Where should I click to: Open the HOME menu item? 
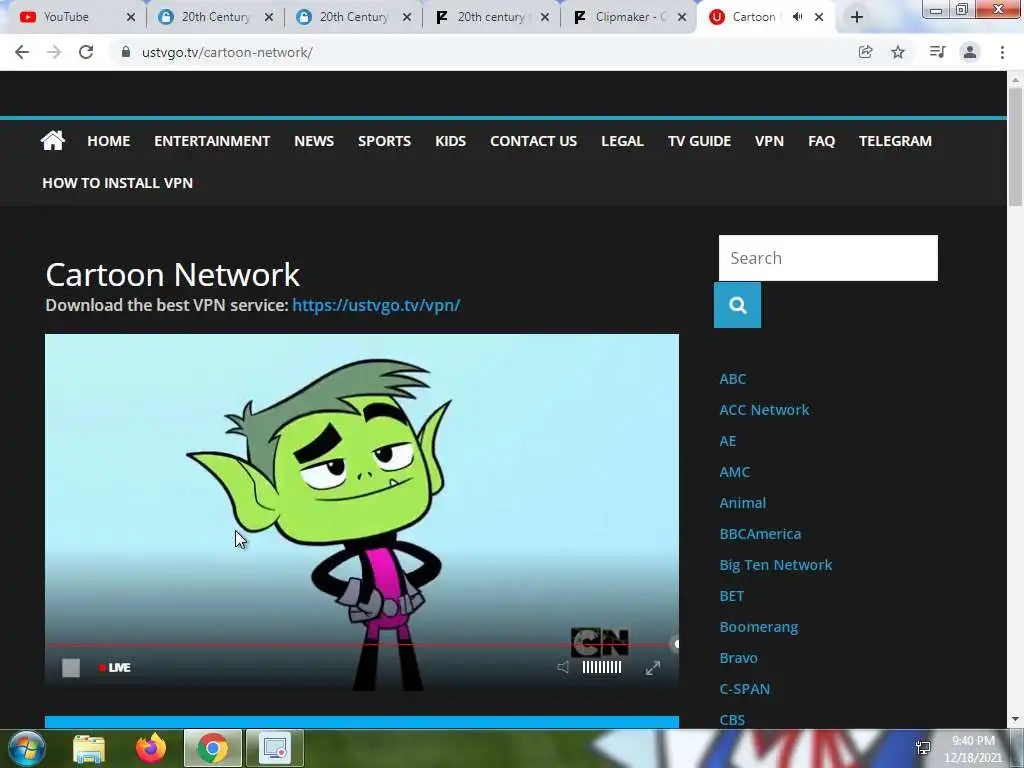click(108, 141)
